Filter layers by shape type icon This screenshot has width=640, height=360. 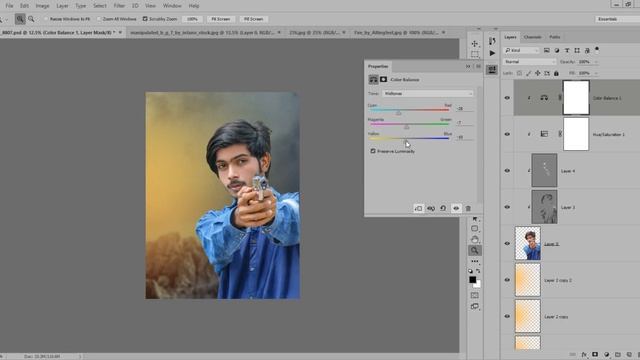(577, 50)
